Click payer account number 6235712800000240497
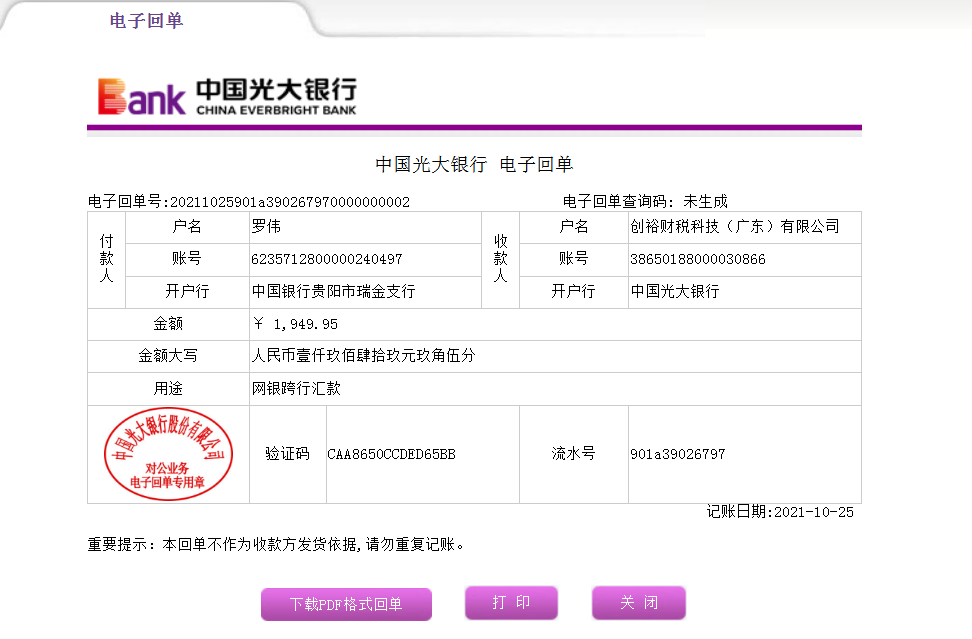Viewport: 972px width, 639px height. pyautogui.click(x=327, y=259)
